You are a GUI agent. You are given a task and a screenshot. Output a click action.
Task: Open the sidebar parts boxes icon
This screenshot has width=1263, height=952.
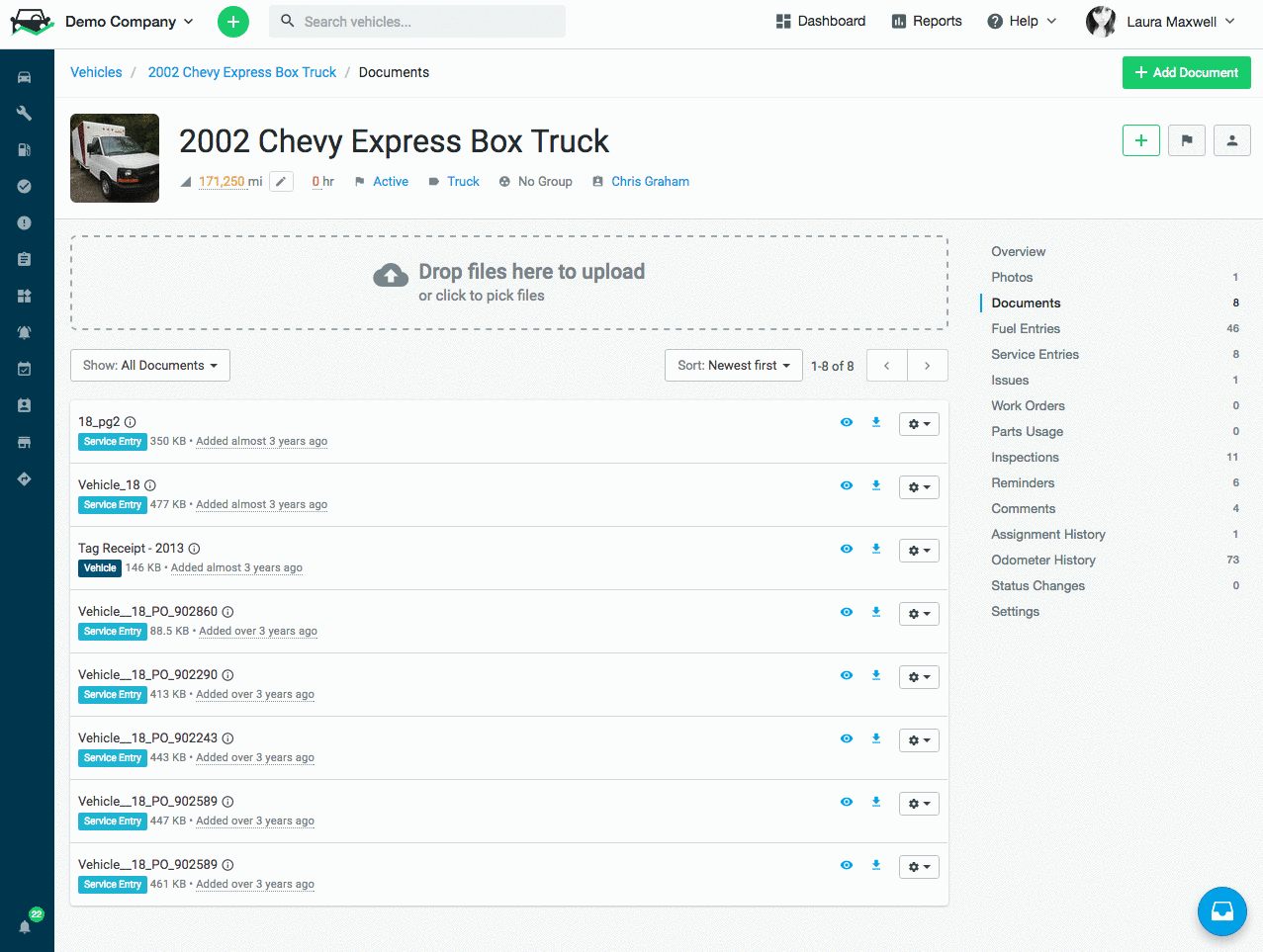[x=25, y=296]
